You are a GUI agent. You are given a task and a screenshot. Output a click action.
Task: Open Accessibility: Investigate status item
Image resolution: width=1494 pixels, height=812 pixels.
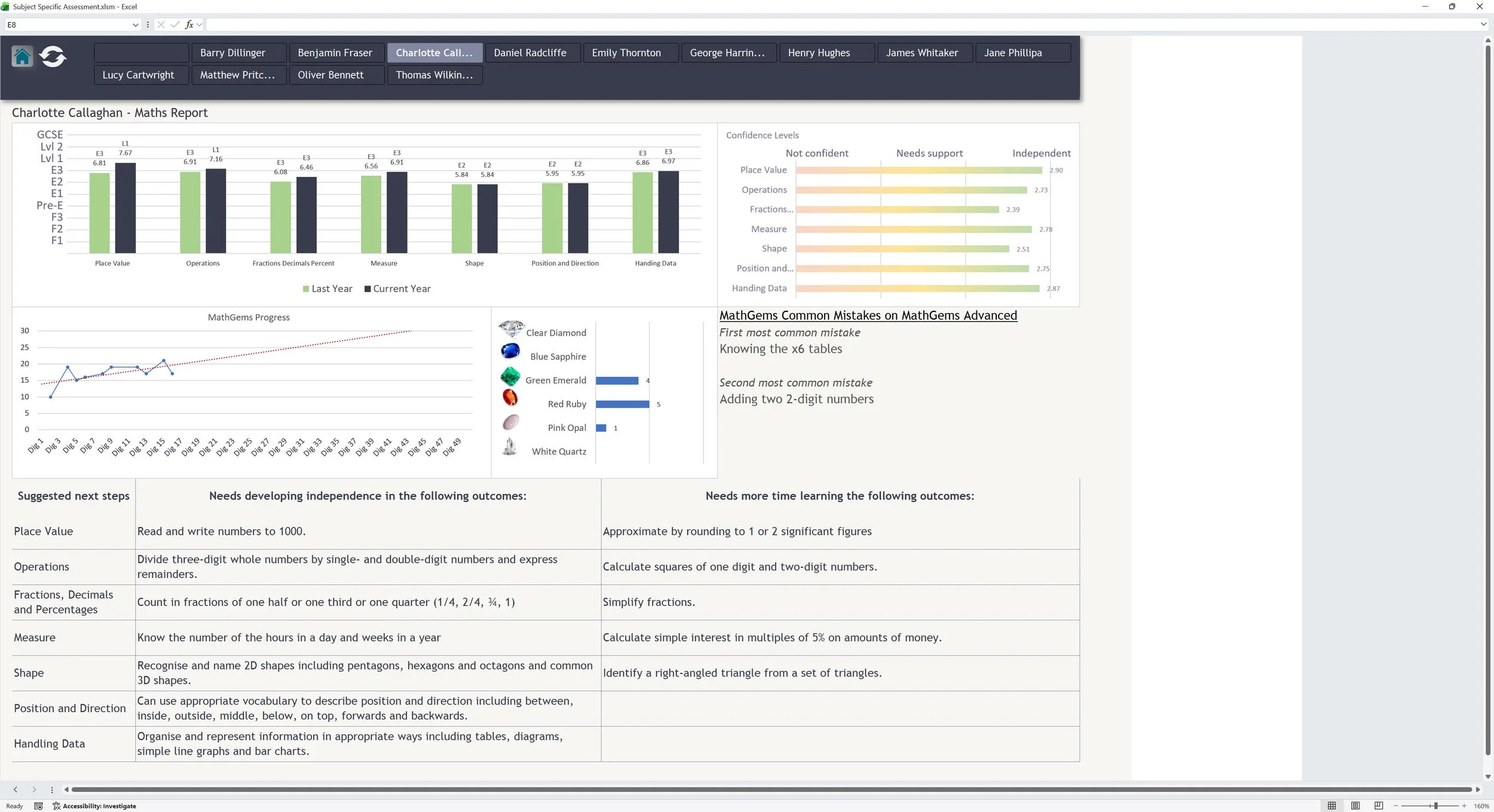pyautogui.click(x=94, y=806)
